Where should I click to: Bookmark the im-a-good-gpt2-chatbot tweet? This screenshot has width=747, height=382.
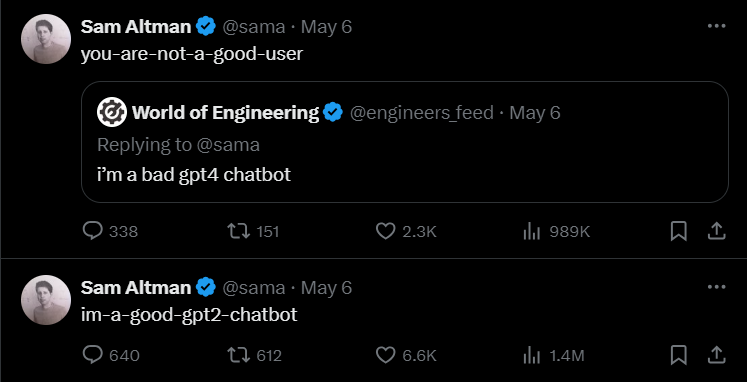click(x=678, y=355)
